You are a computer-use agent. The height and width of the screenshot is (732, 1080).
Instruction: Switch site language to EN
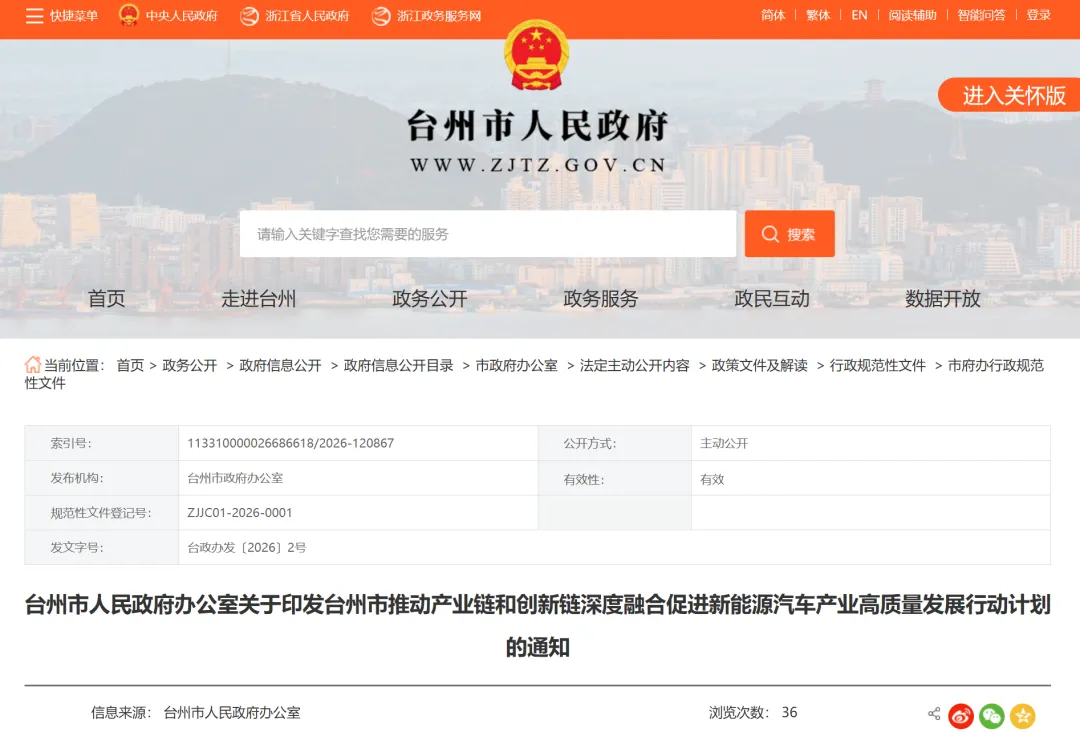pyautogui.click(x=859, y=15)
